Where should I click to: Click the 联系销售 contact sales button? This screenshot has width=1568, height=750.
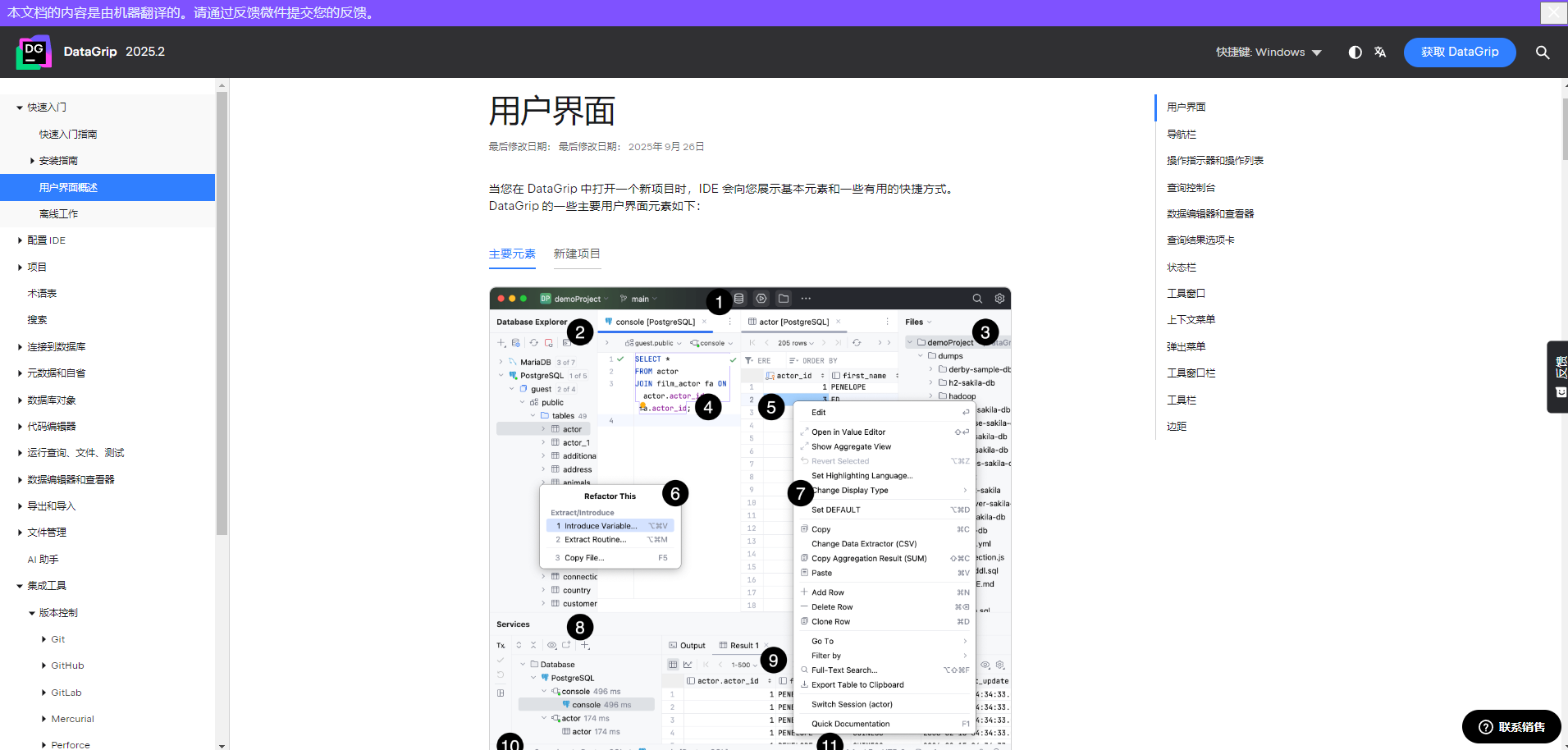coord(1511,727)
